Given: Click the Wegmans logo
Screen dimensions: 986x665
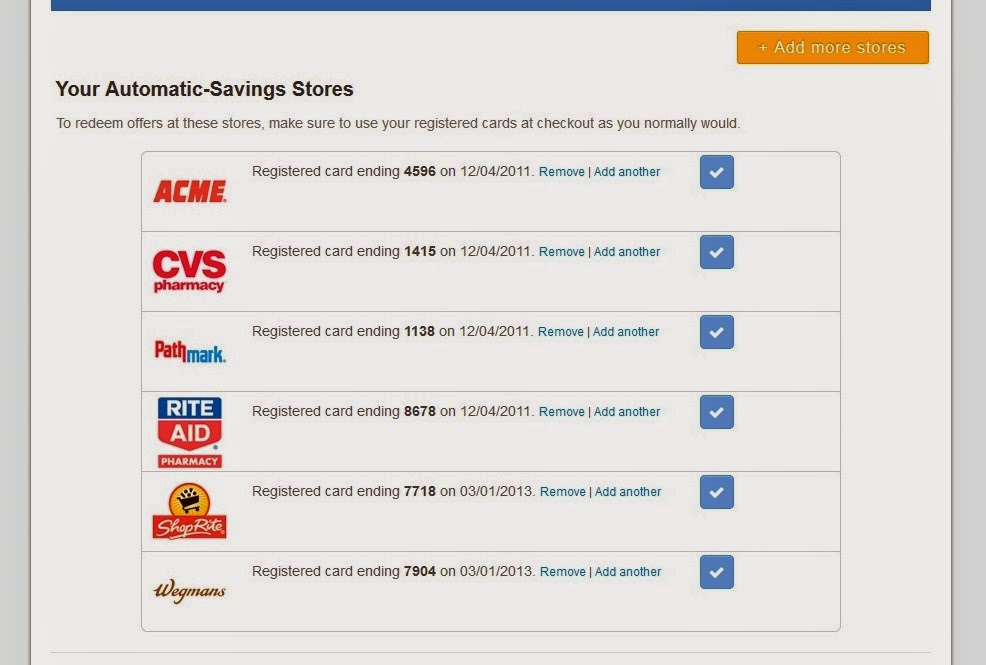Looking at the screenshot, I should [189, 590].
